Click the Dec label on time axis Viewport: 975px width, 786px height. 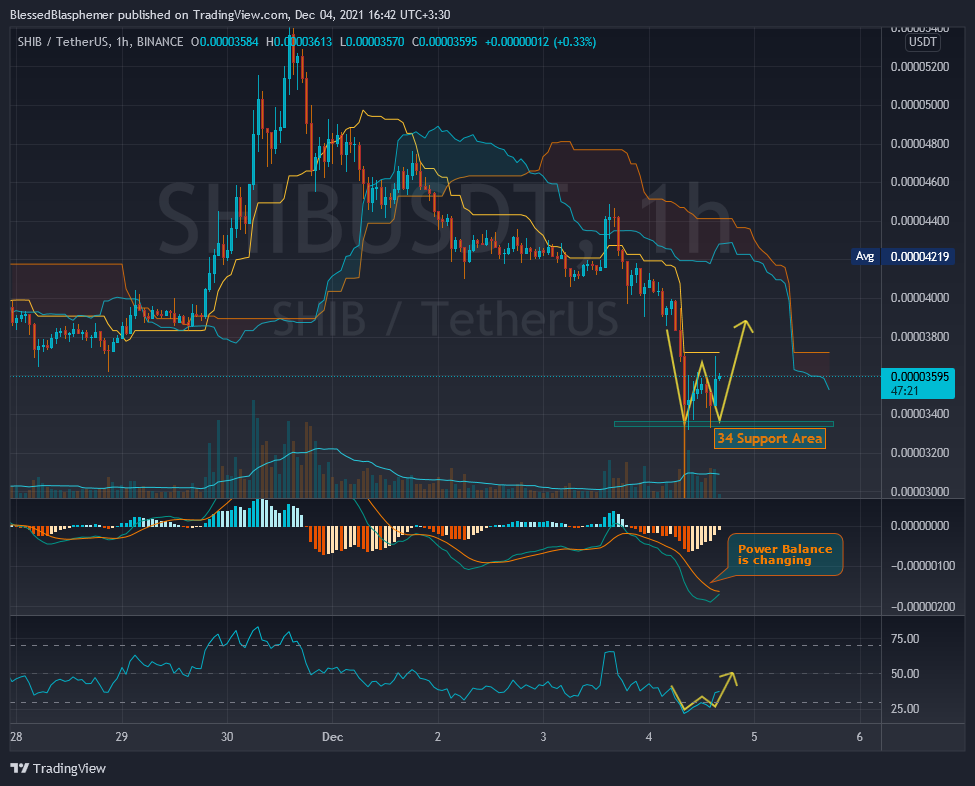(332, 737)
